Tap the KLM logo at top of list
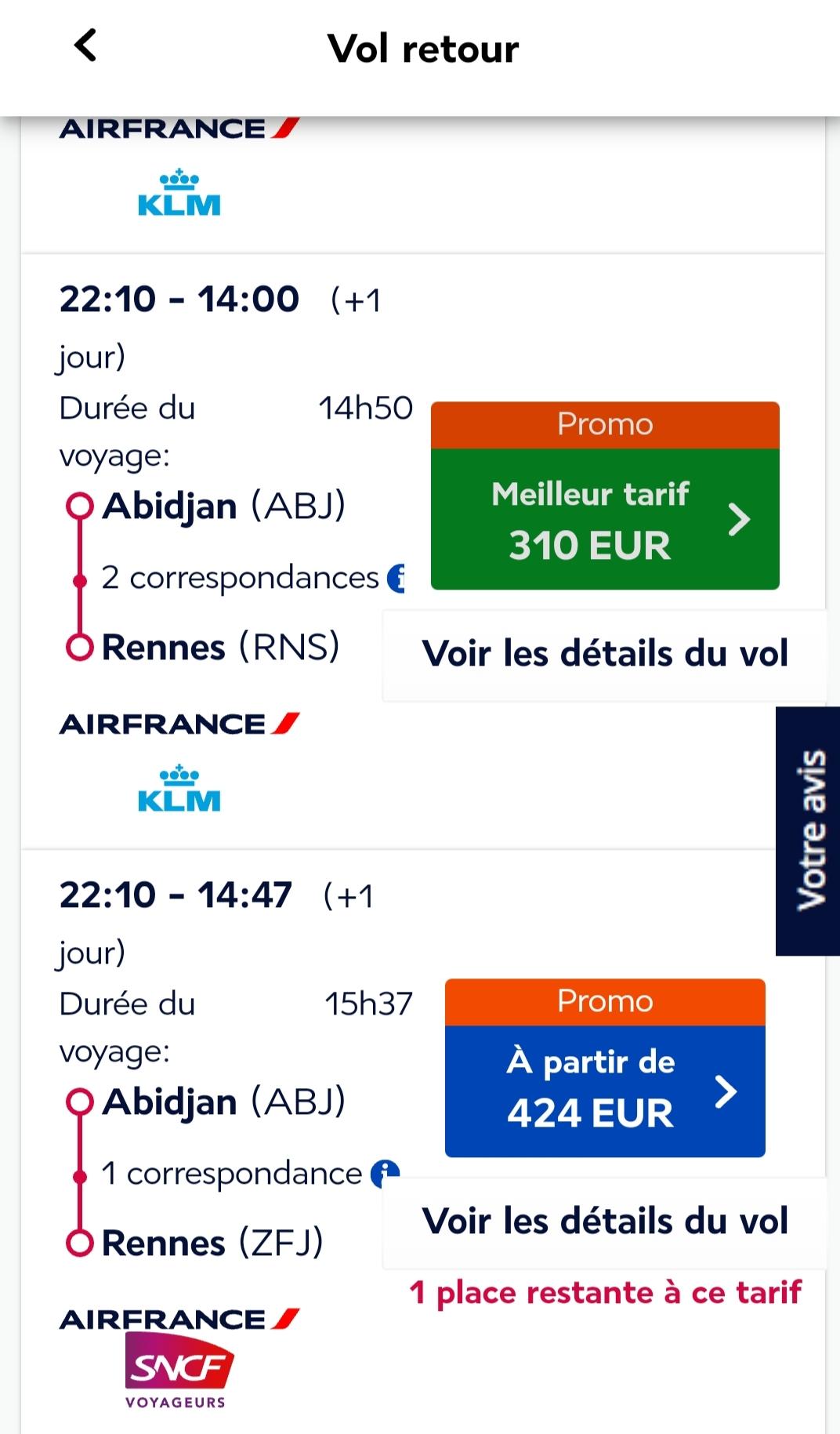 coord(179,193)
